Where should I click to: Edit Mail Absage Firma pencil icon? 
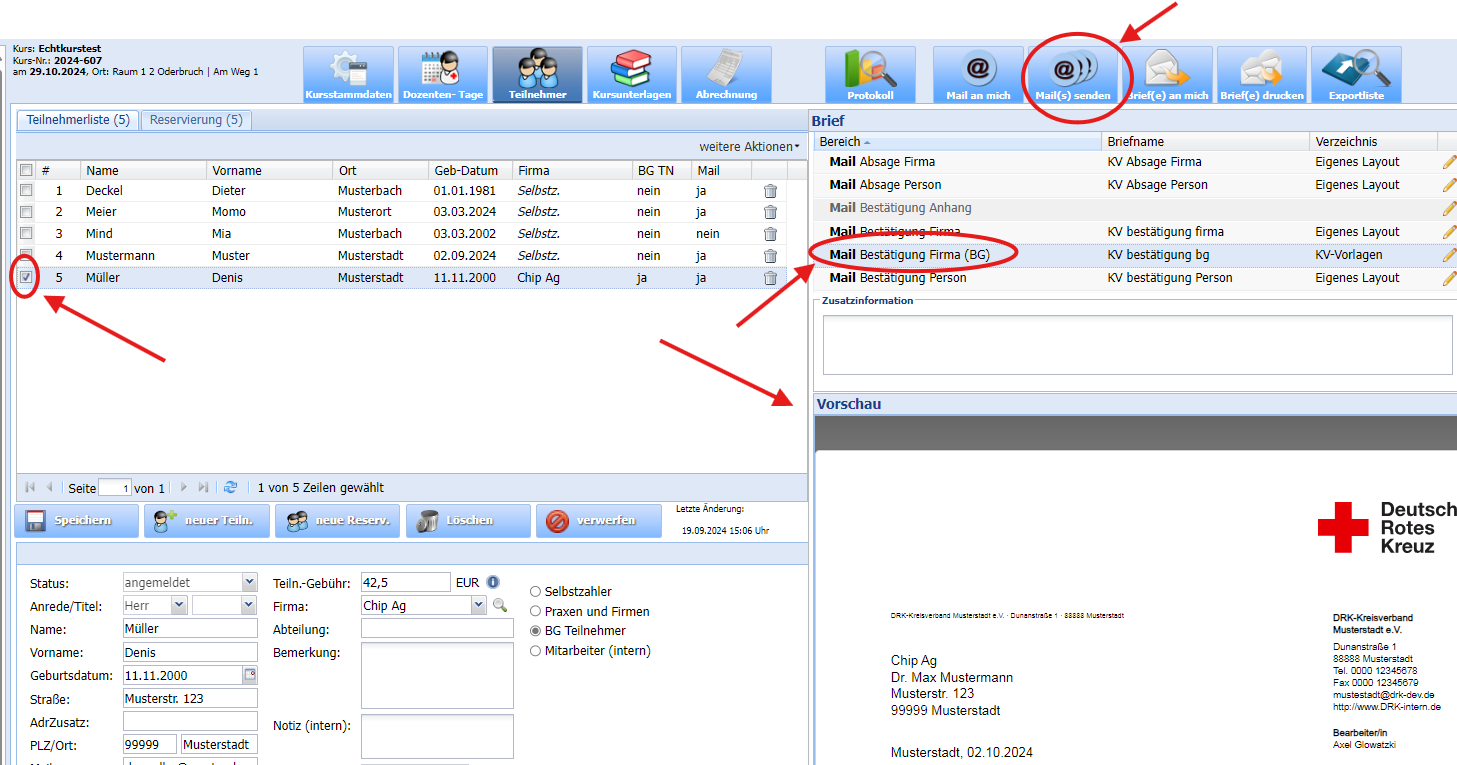click(x=1449, y=162)
